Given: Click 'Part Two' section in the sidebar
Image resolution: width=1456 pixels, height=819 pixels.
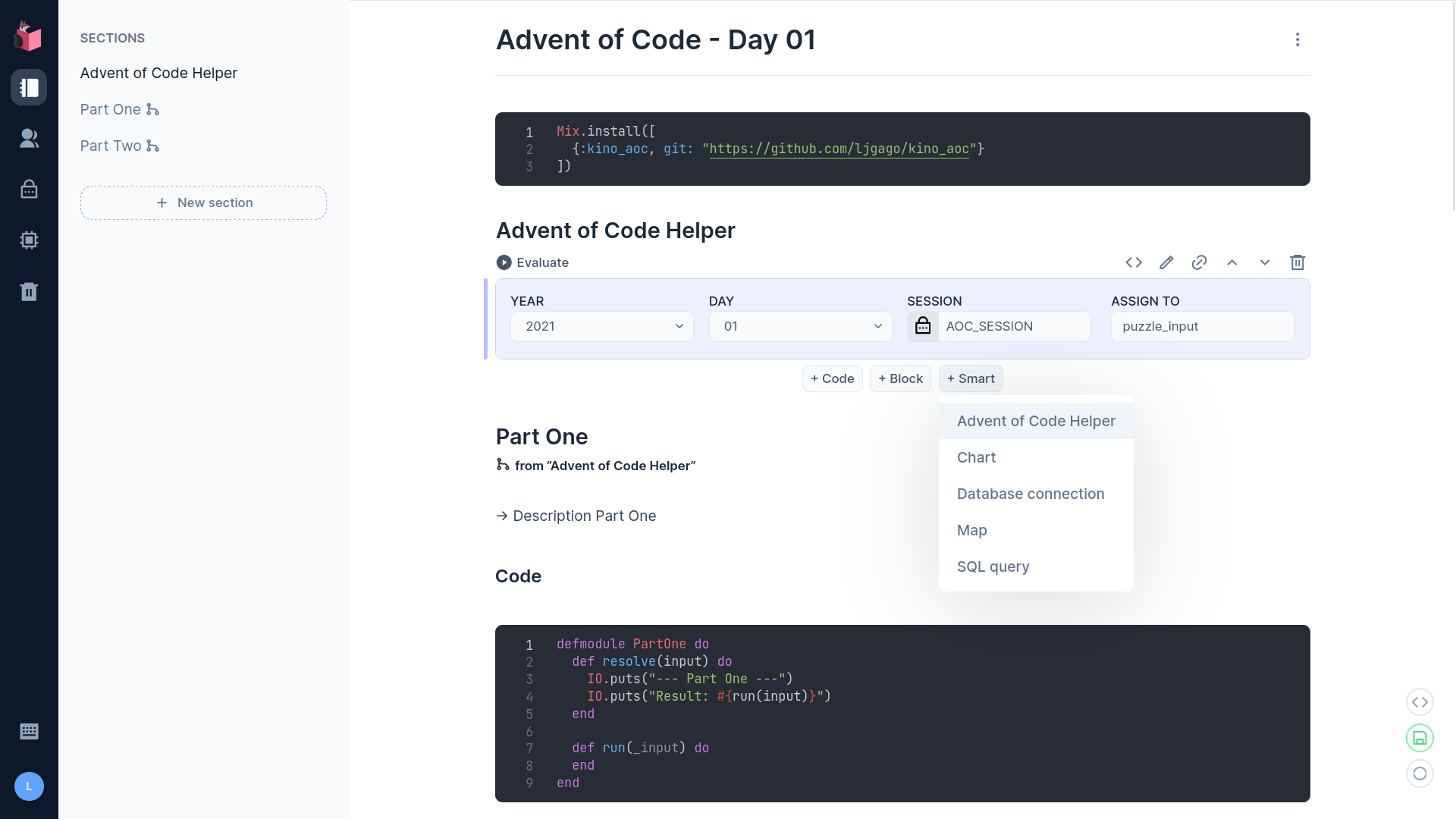Looking at the screenshot, I should 110,146.
